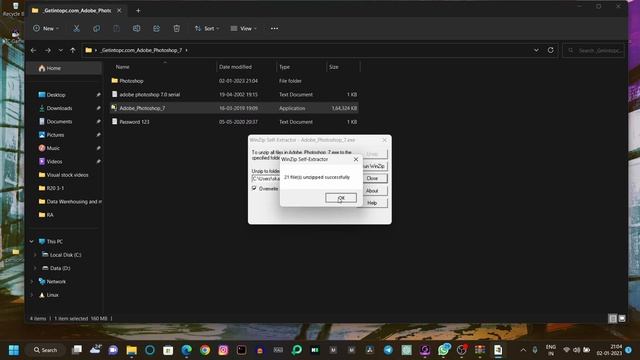Click the Search box in Explorer
Screen dimensions: 640x360
pos(594,50)
